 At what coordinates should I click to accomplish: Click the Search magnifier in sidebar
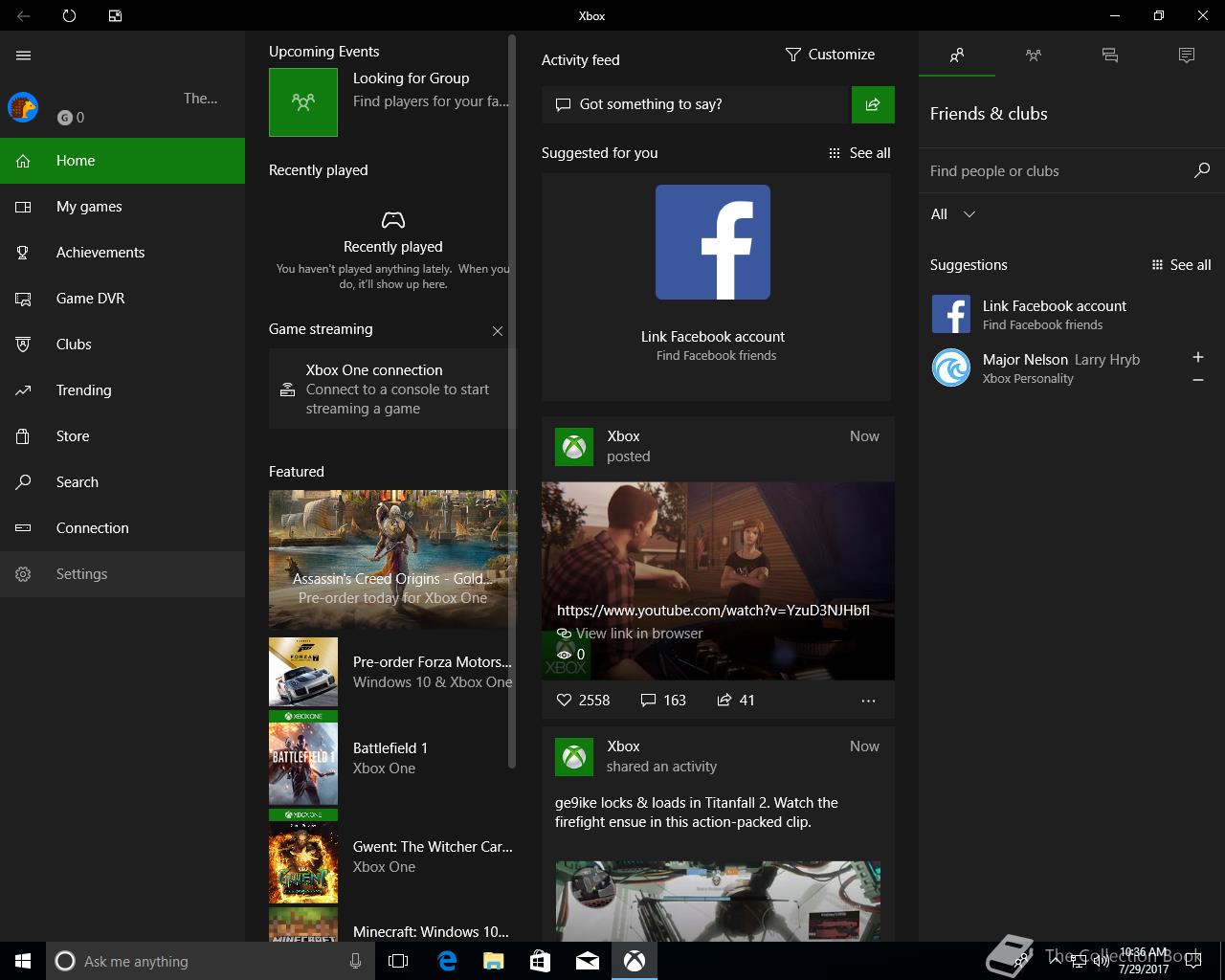point(23,482)
